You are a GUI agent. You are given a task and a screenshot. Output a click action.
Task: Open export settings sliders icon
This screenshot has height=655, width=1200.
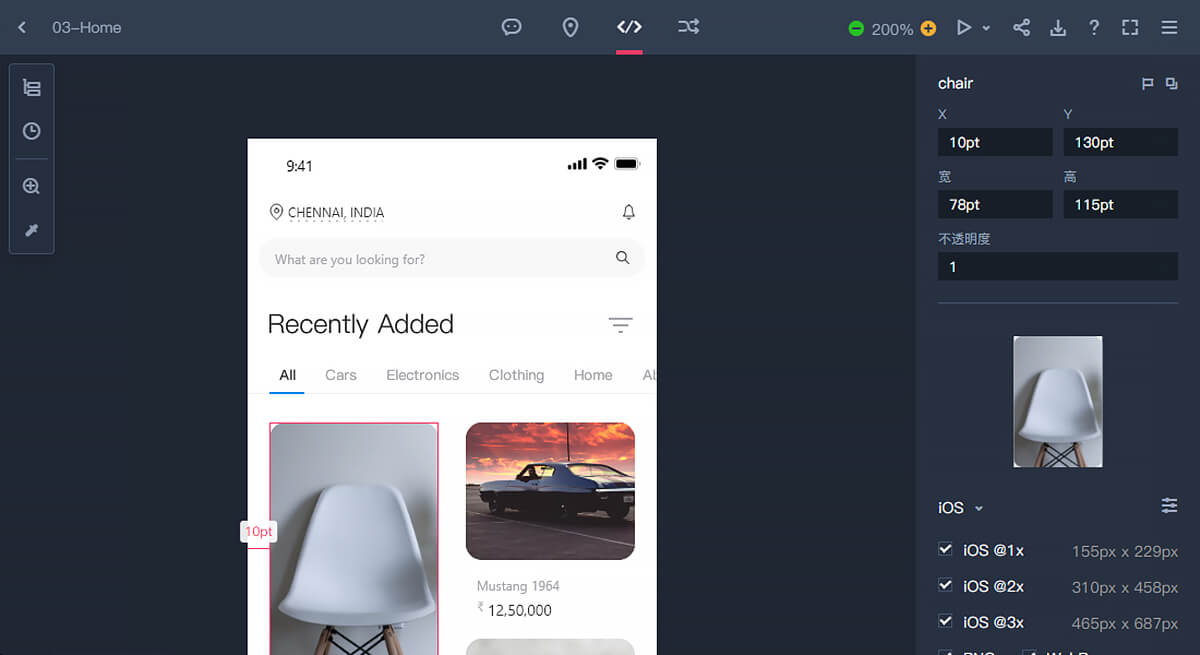point(1169,506)
